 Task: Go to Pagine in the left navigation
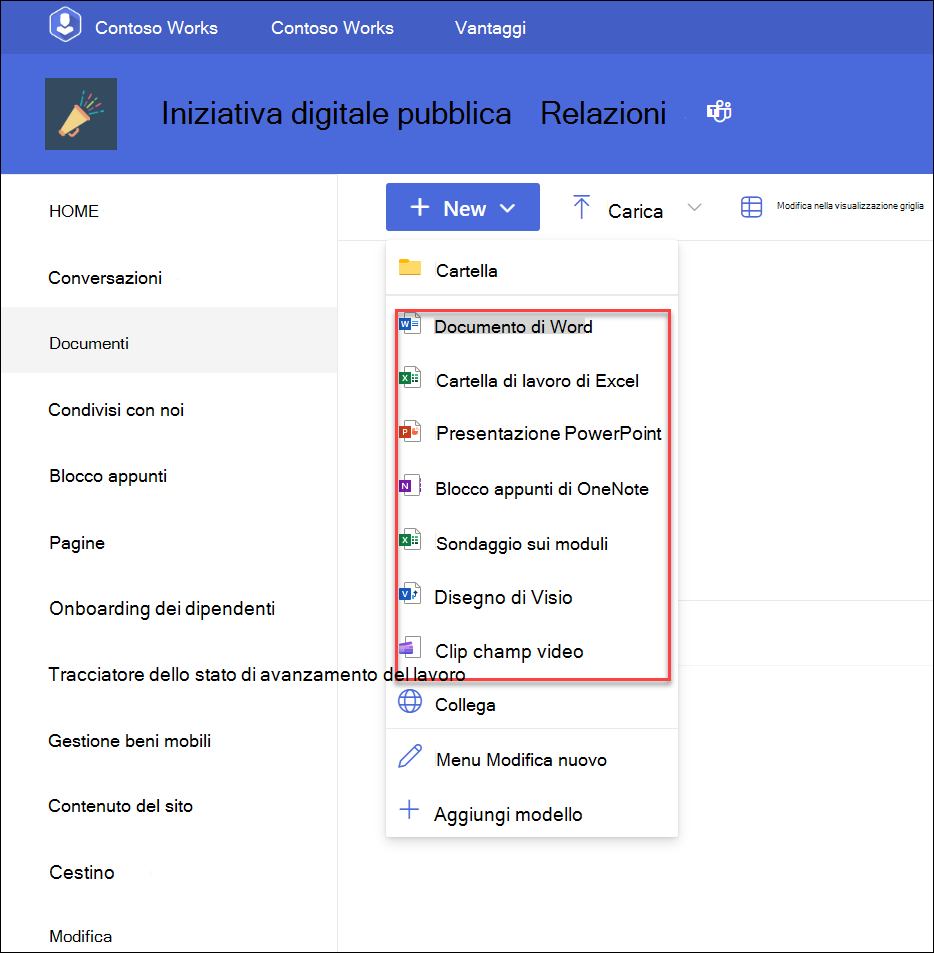[77, 543]
